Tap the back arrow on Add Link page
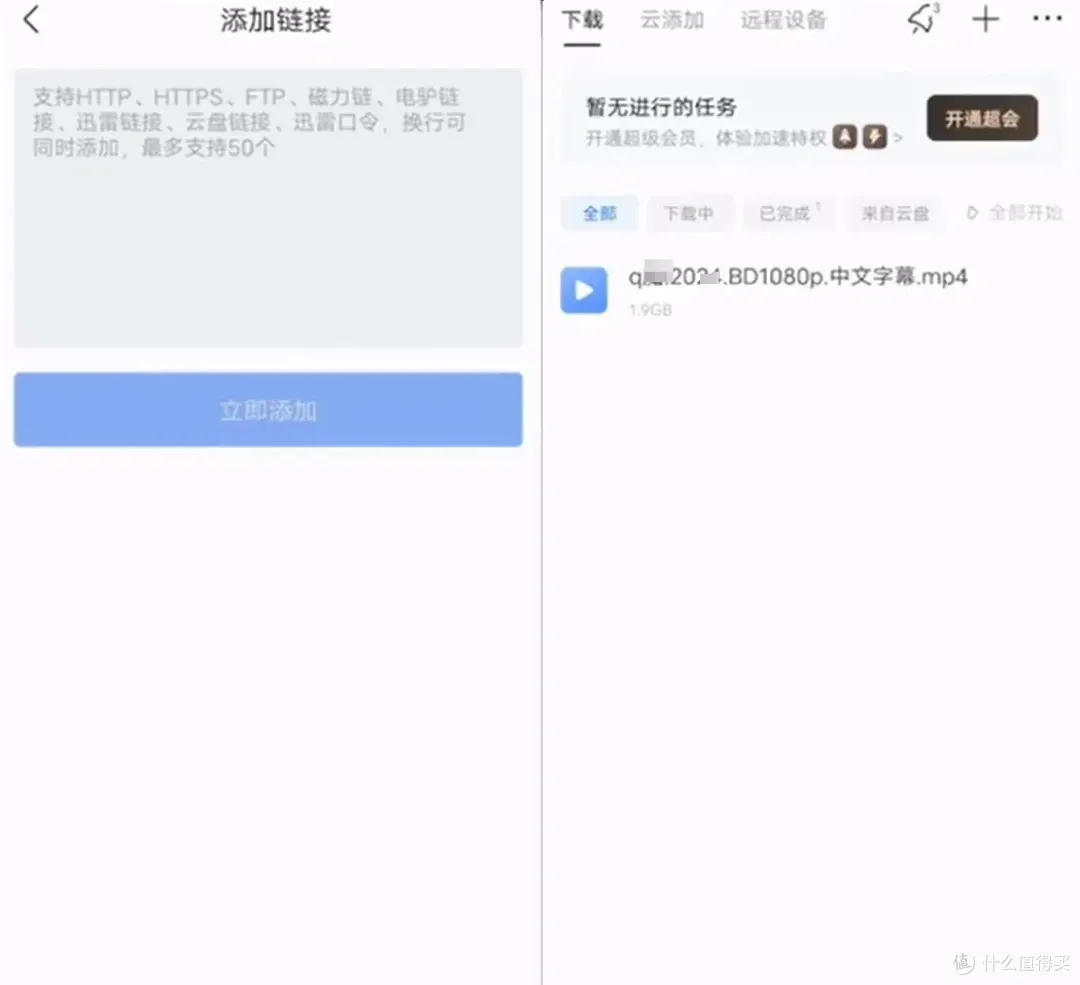1080x985 pixels. [x=32, y=19]
